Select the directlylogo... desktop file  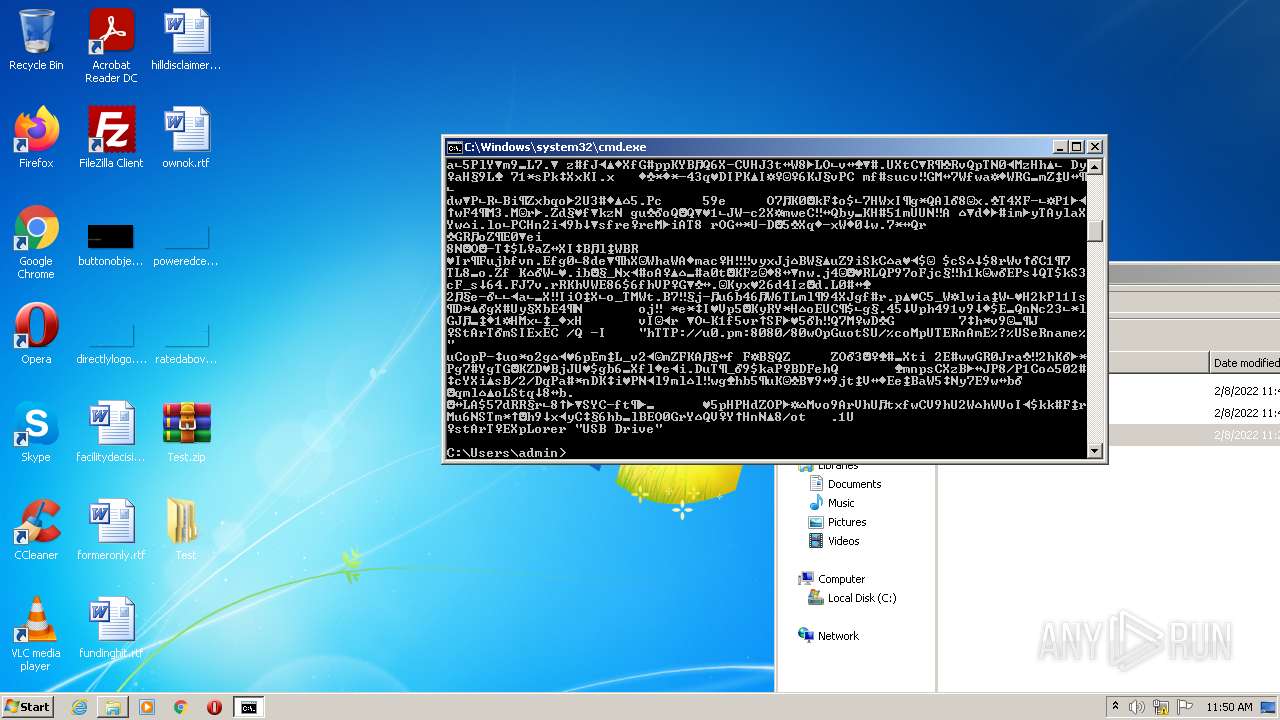(111, 341)
